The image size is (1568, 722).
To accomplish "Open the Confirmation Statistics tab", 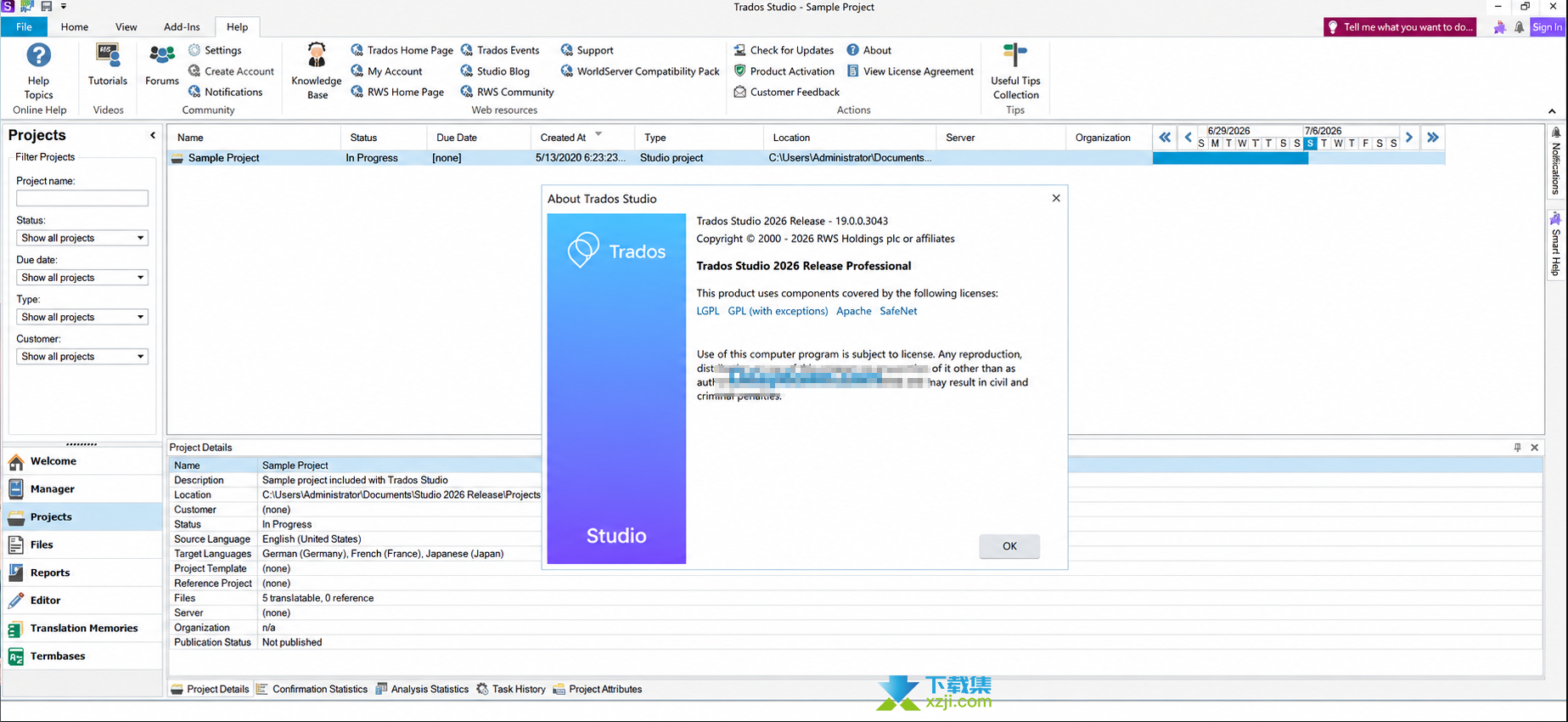I will (312, 689).
